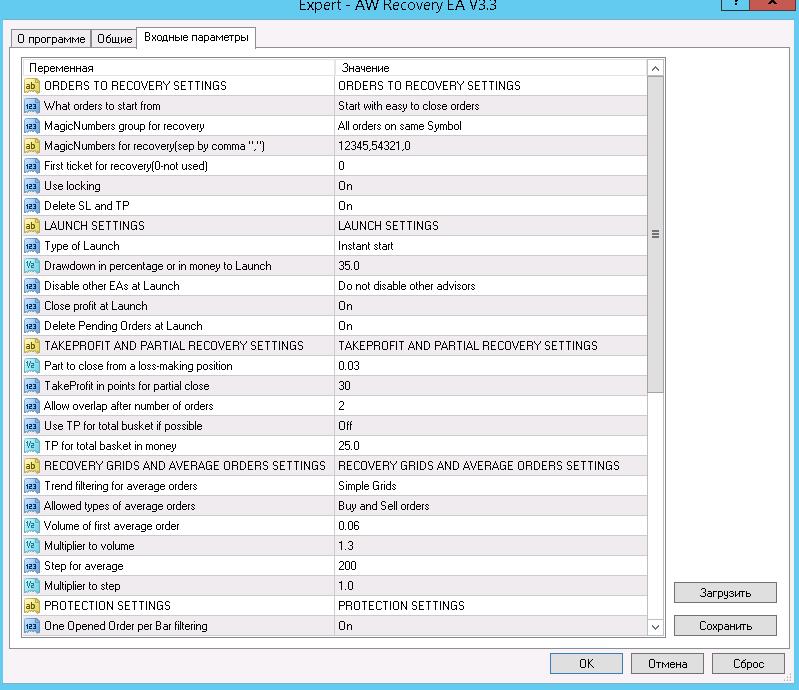Screen dimensions: 799x690
Task: Click the Переменная column header
Action: [x=178, y=68]
